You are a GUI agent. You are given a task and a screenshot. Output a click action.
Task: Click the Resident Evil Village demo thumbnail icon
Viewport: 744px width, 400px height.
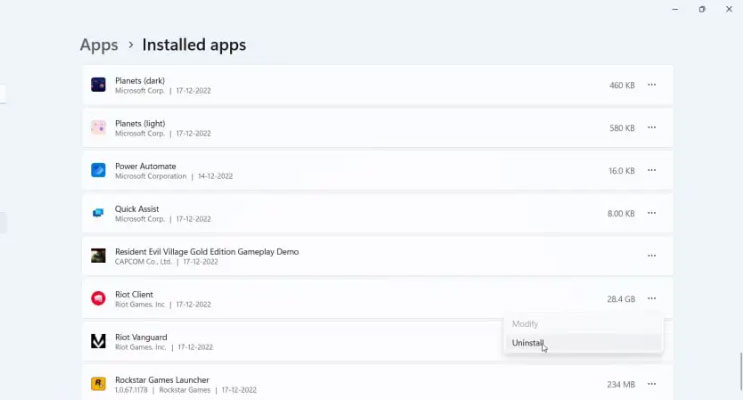(98, 256)
